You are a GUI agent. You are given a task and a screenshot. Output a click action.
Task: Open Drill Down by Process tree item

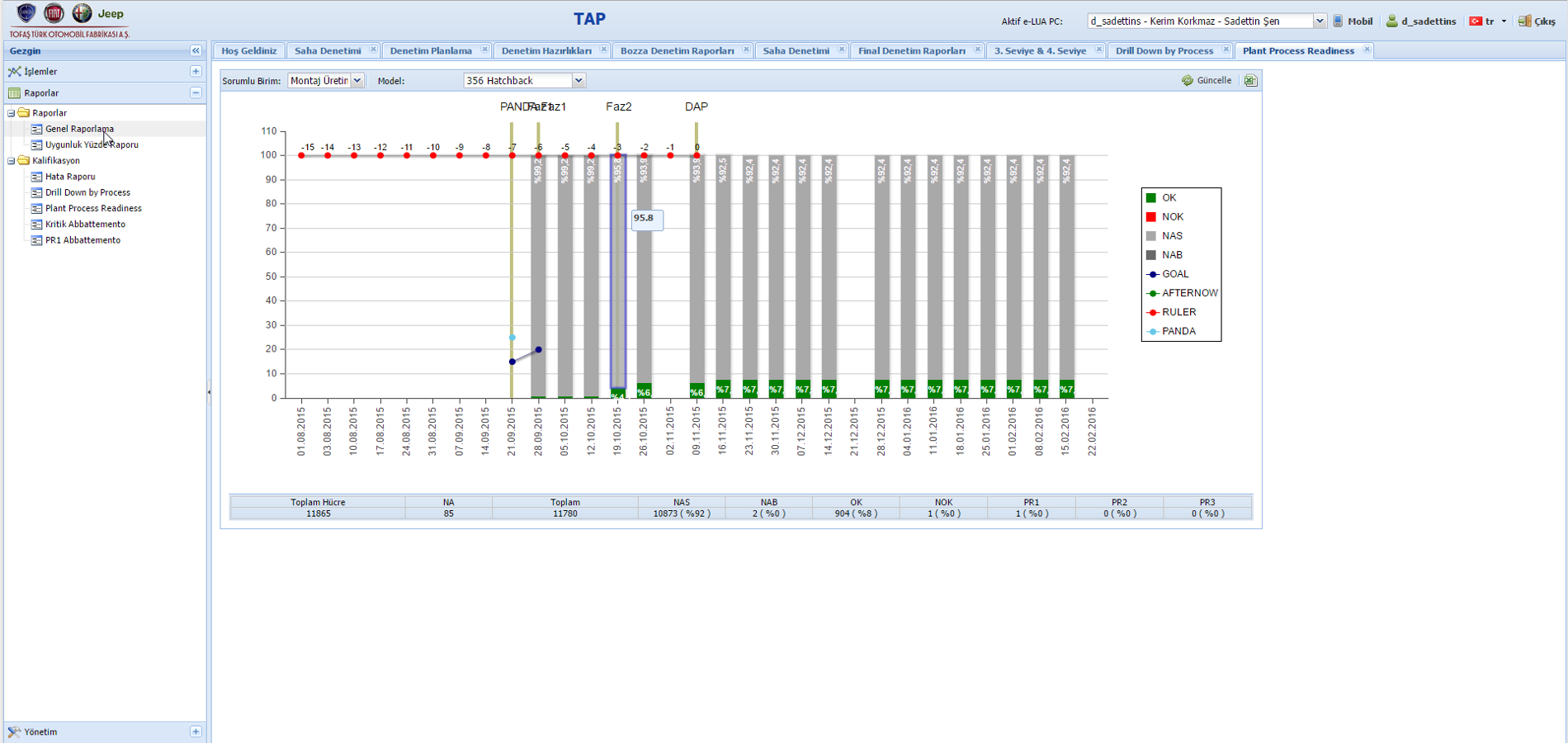click(x=87, y=192)
